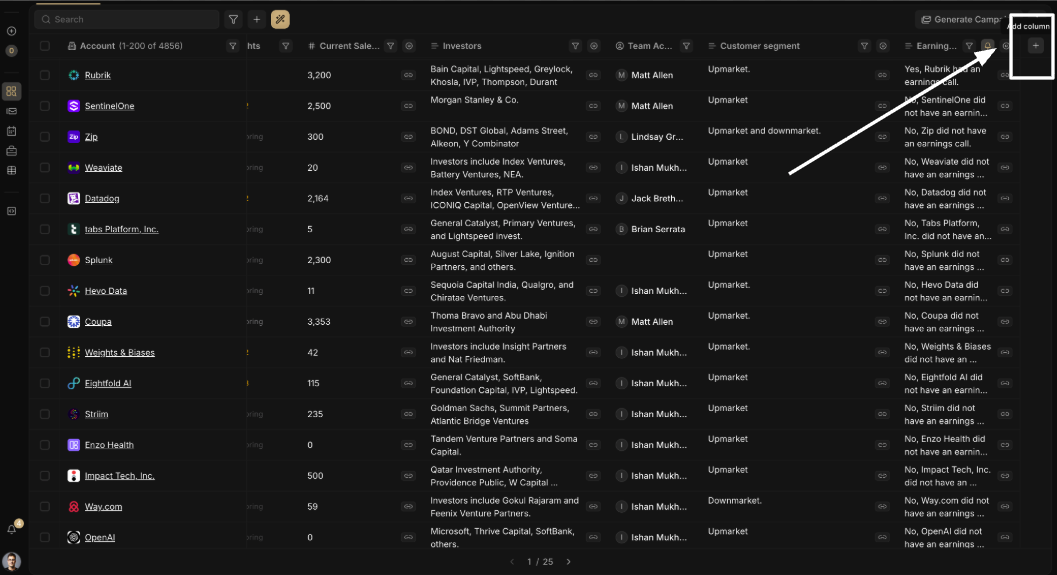Click the link icon in Rubrik's investors row
Screen dimensions: 1057x575
click(x=593, y=75)
